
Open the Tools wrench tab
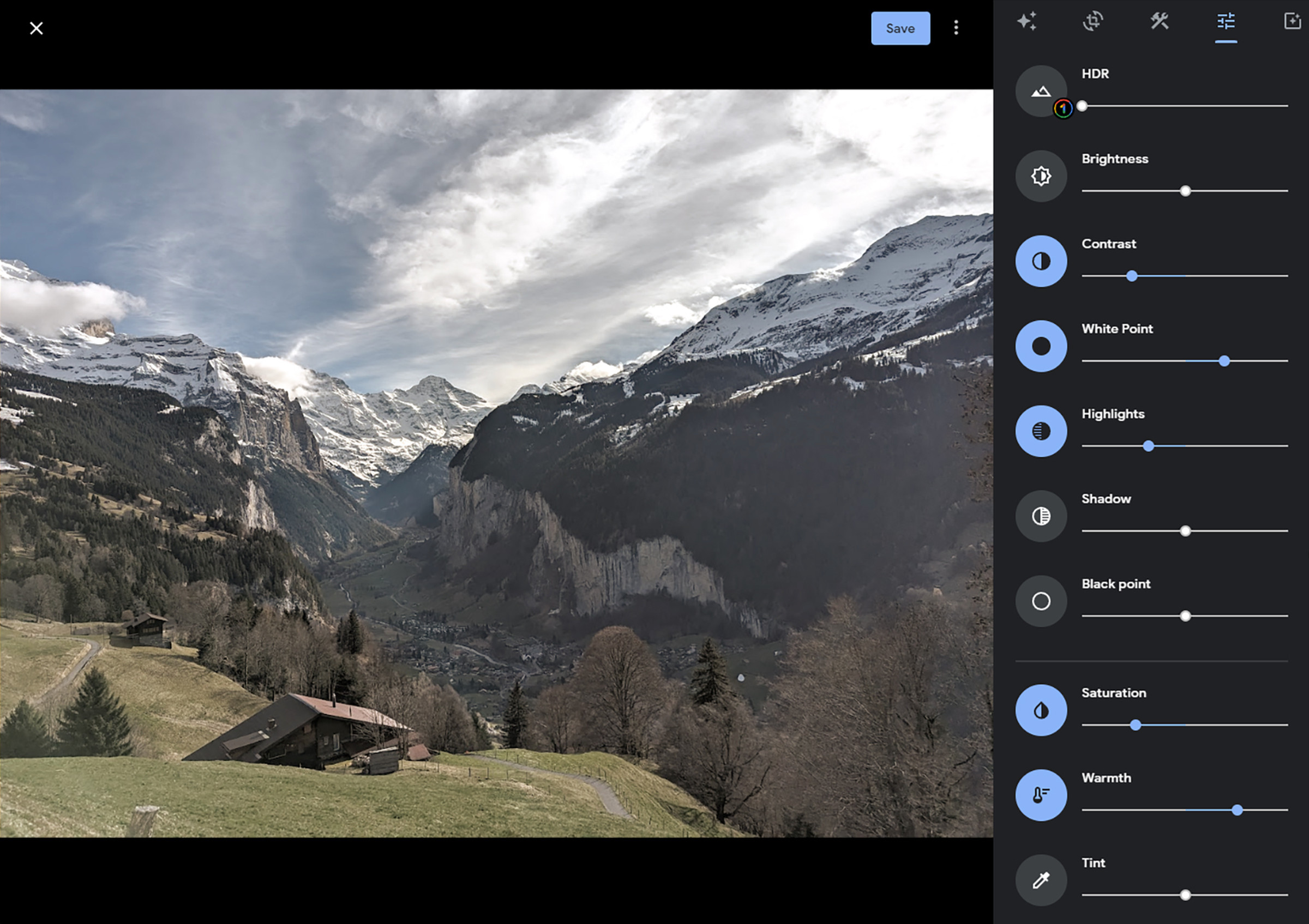click(x=1159, y=22)
